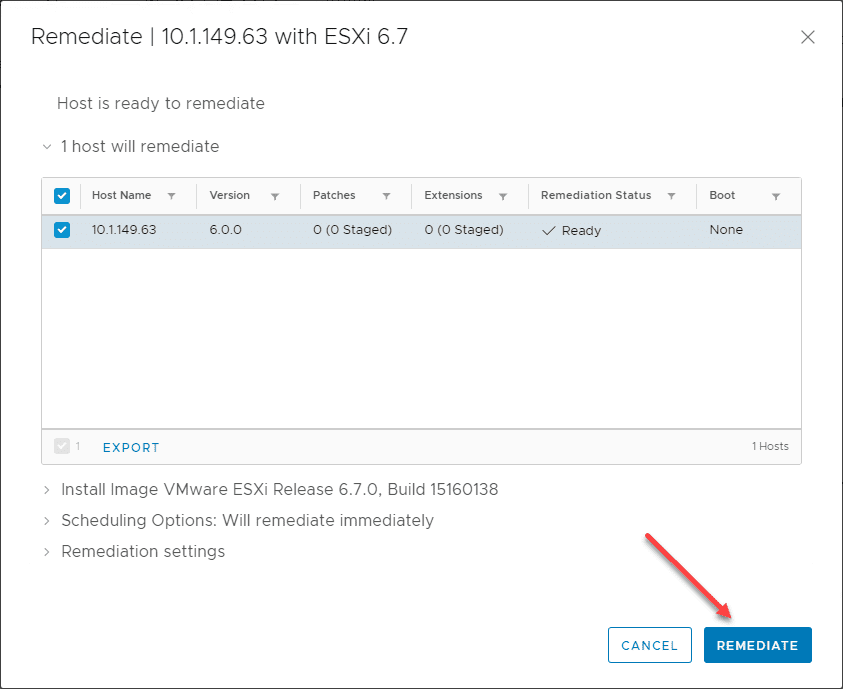Click the disabled selection count checkbox near Export
The width and height of the screenshot is (843, 689).
(62, 446)
